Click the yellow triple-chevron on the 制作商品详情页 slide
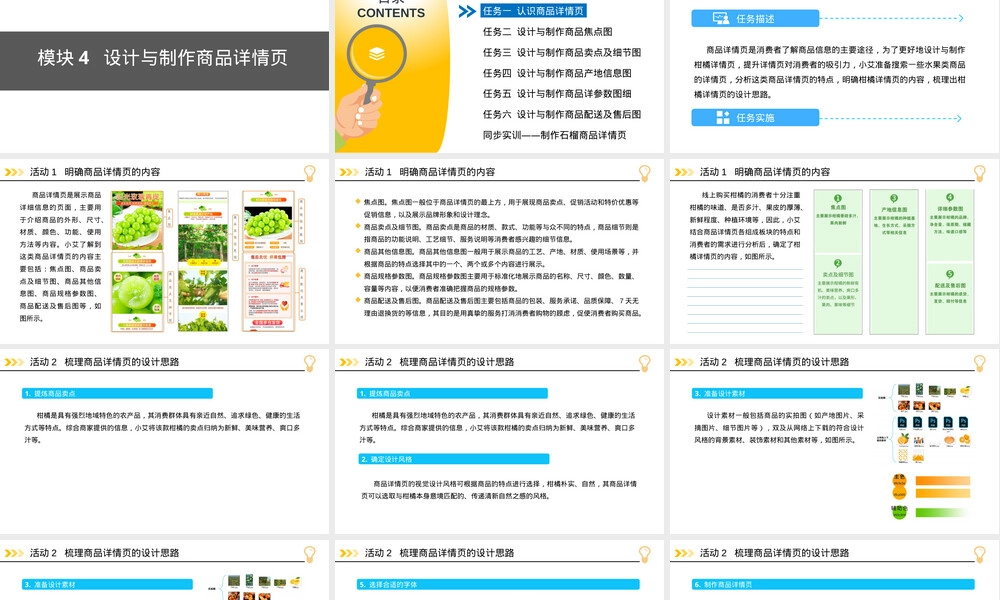This screenshot has width=1000, height=600. (x=684, y=553)
